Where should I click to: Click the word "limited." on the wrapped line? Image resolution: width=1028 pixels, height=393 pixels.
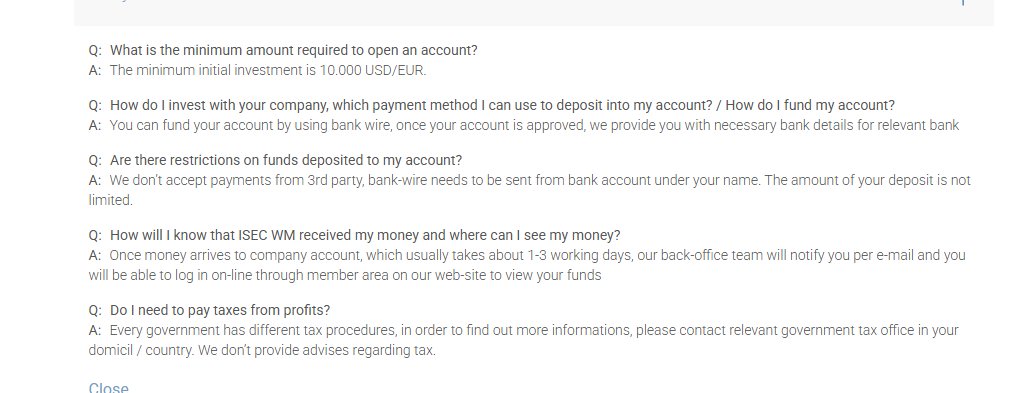pyautogui.click(x=111, y=201)
